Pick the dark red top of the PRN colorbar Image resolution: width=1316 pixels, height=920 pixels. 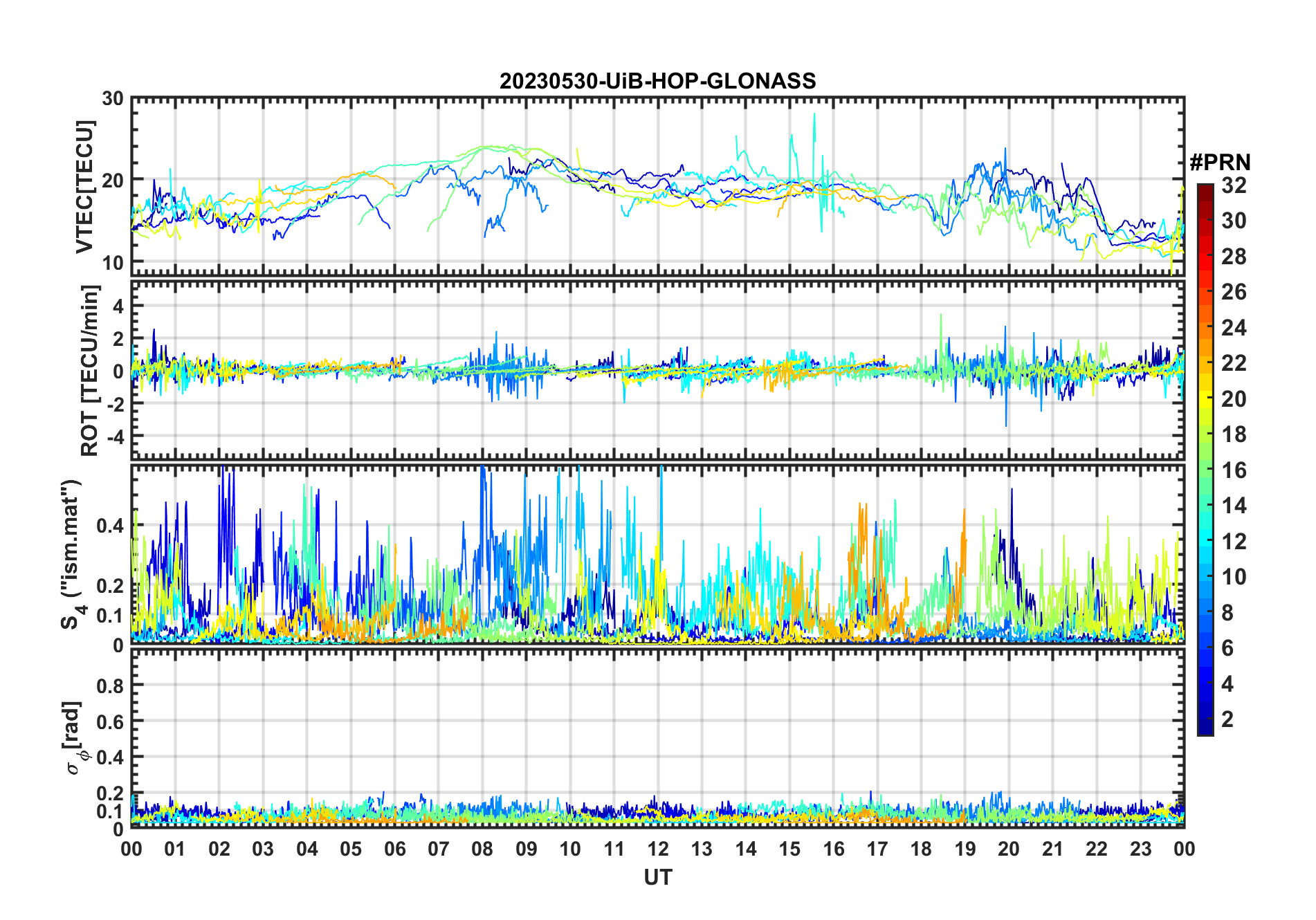click(x=1205, y=189)
